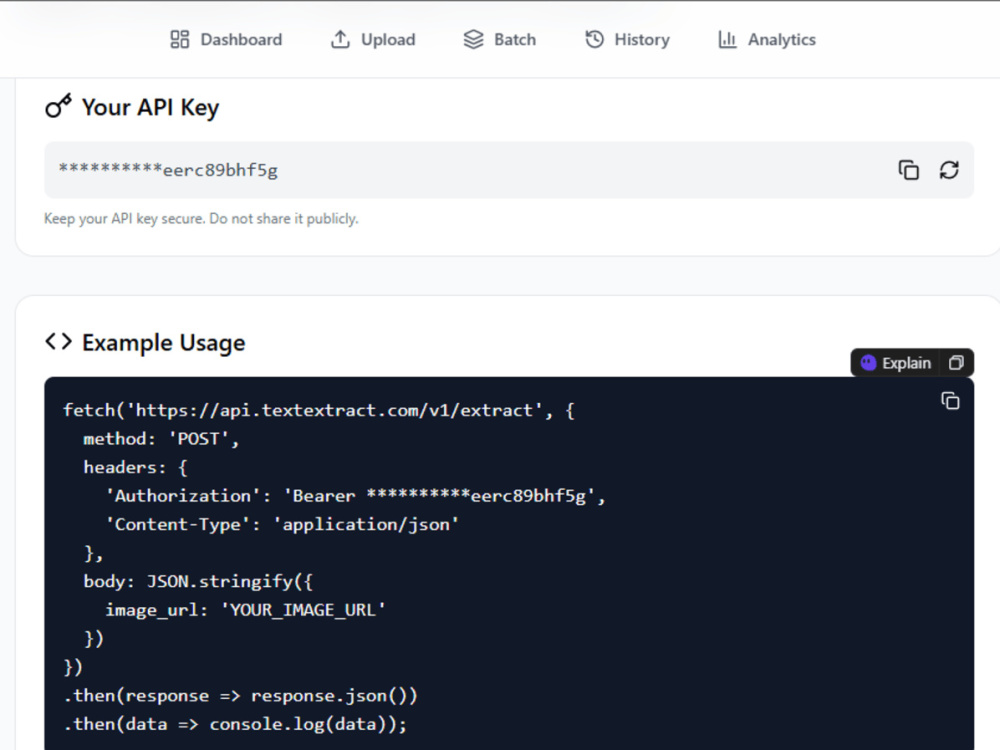Click the code brackets icon beside Example Usage
The height and width of the screenshot is (750, 1000).
tap(58, 342)
